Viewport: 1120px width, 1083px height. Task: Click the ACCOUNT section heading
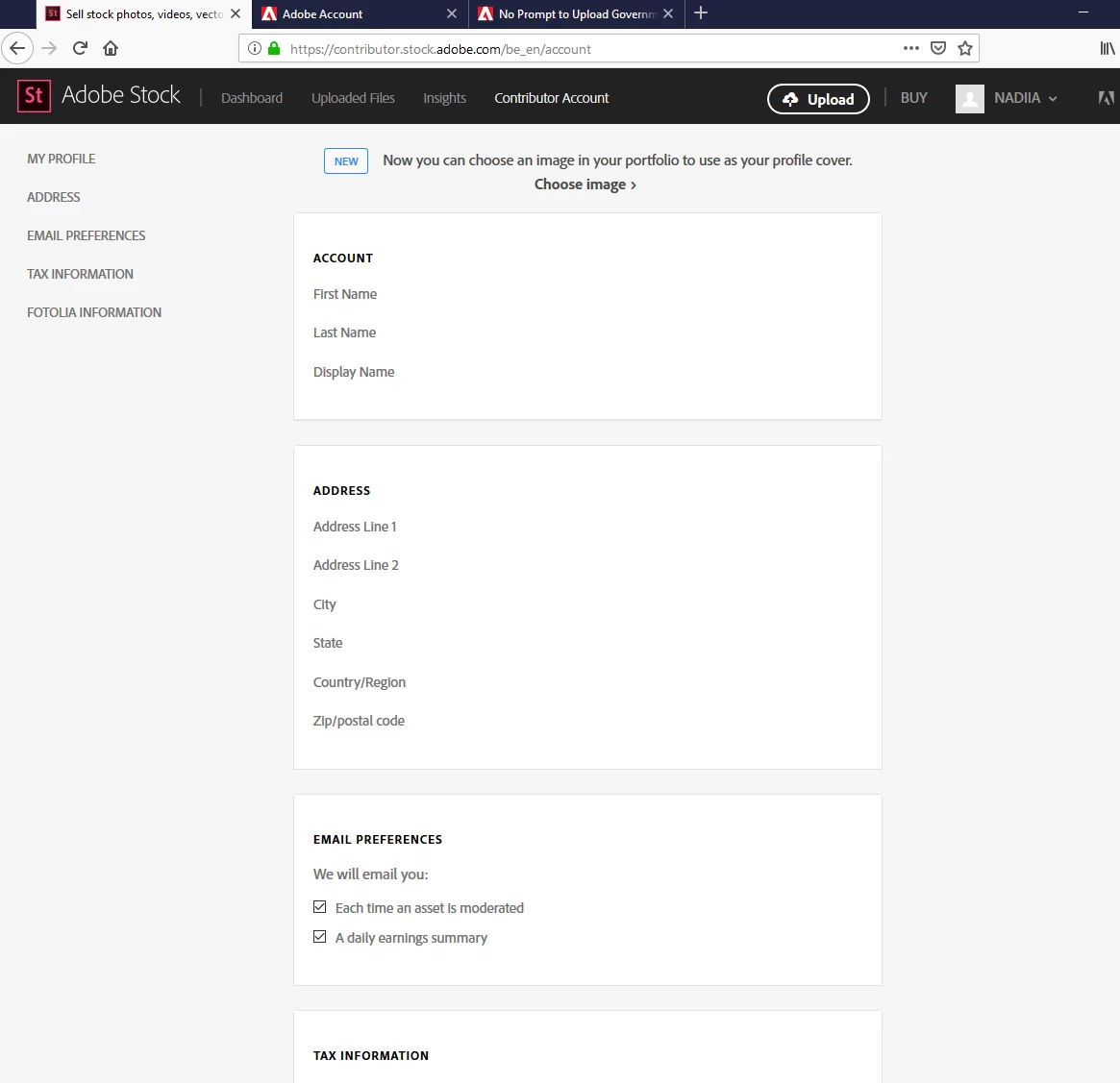pyautogui.click(x=343, y=258)
